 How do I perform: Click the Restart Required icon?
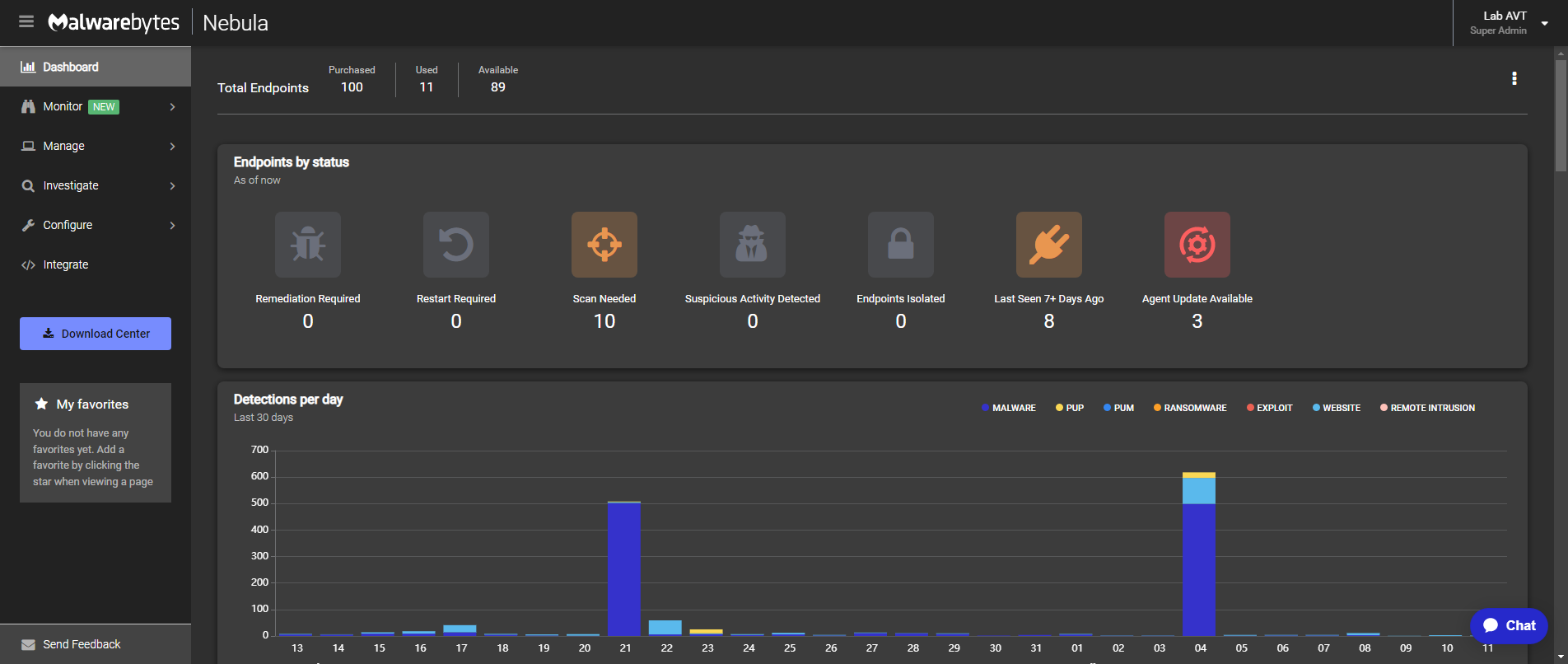(x=456, y=245)
